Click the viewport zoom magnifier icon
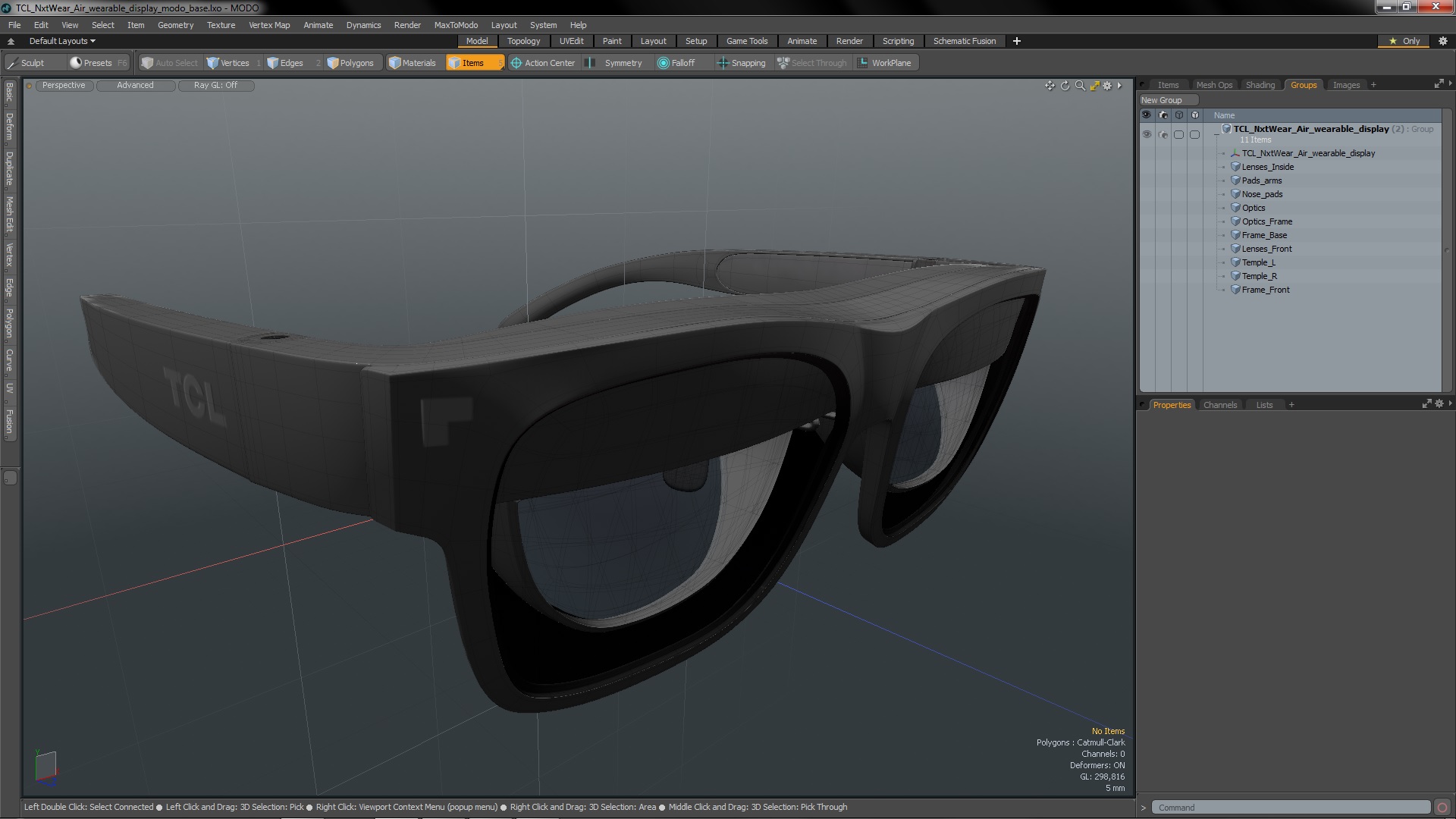The height and width of the screenshot is (819, 1456). [1080, 86]
